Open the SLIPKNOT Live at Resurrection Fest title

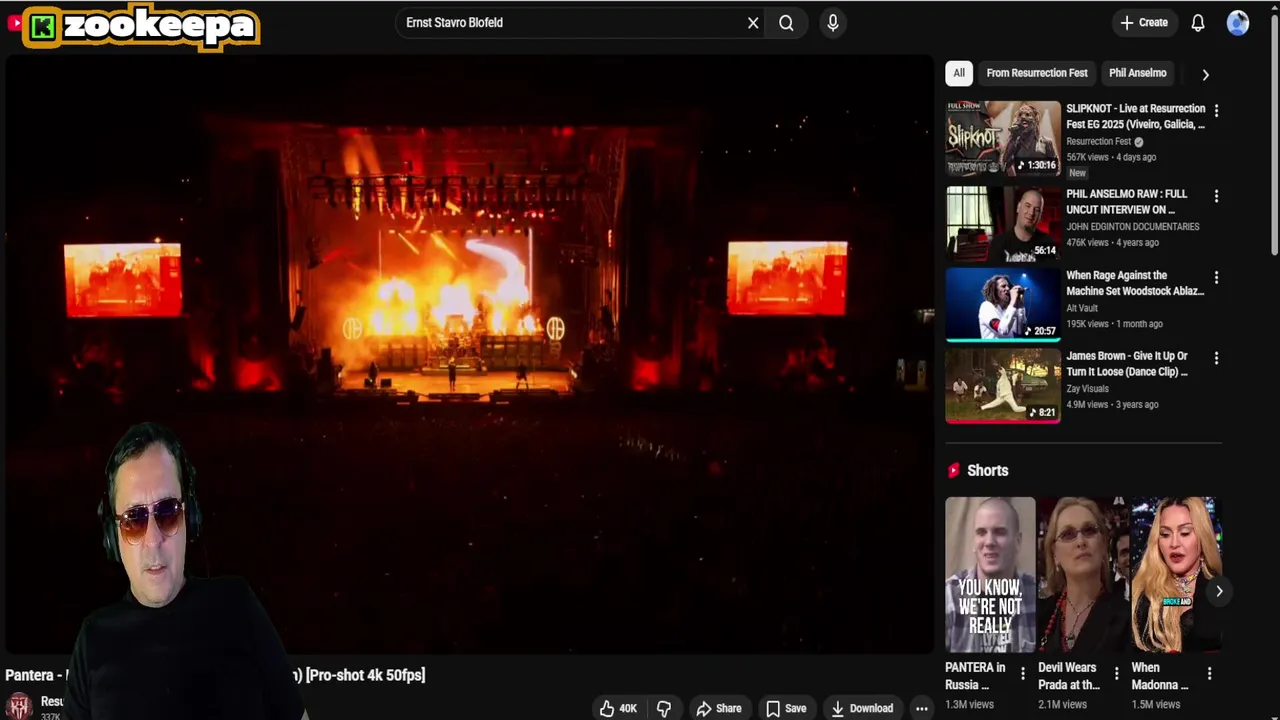pyautogui.click(x=1136, y=116)
